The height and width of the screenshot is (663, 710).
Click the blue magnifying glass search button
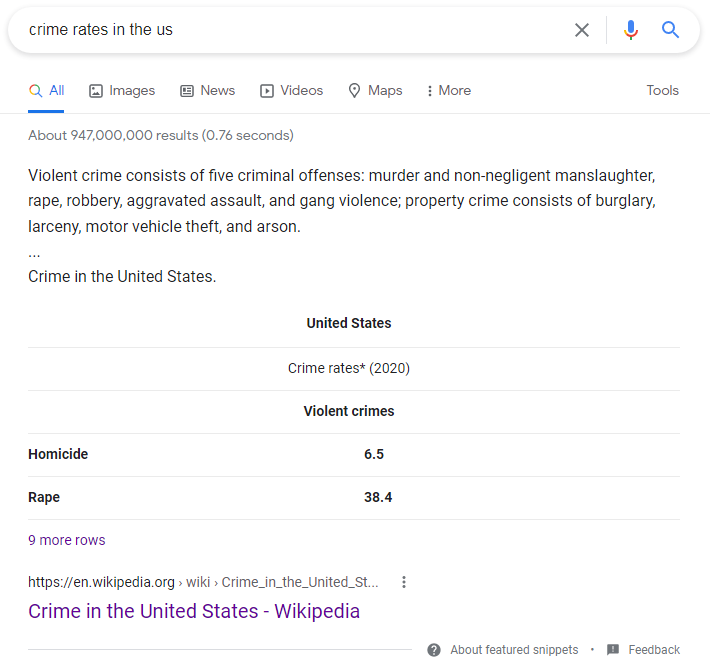point(671,30)
